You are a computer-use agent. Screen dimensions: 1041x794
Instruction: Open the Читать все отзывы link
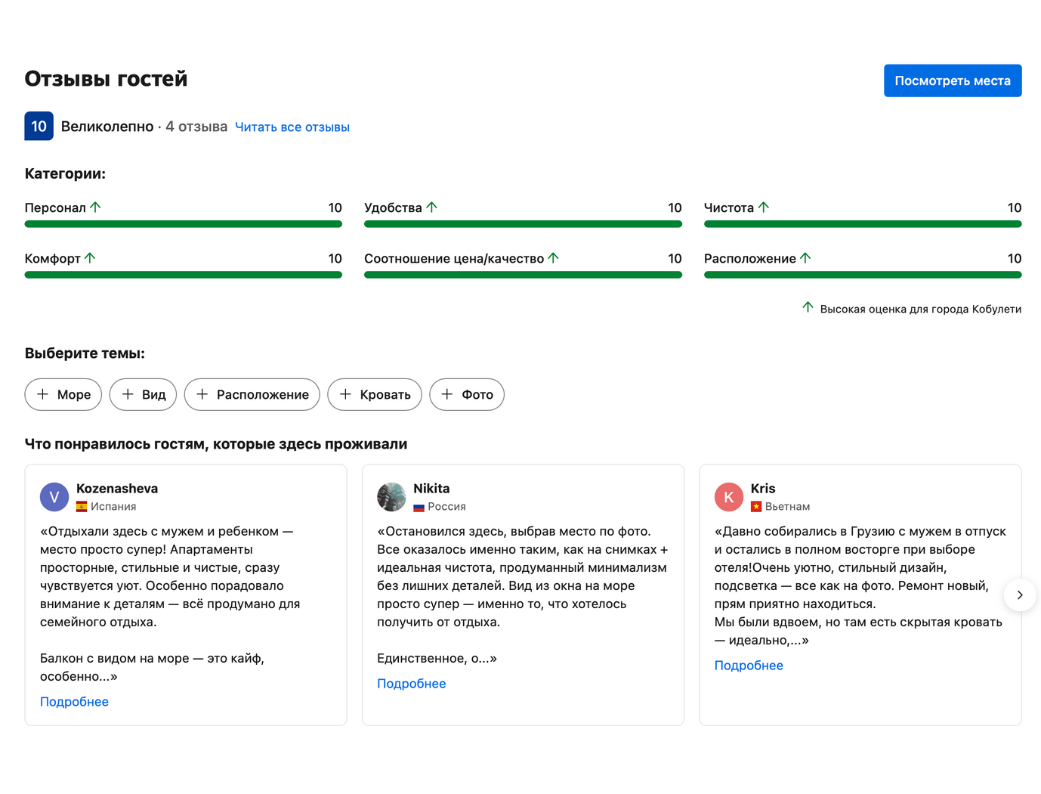coord(292,127)
